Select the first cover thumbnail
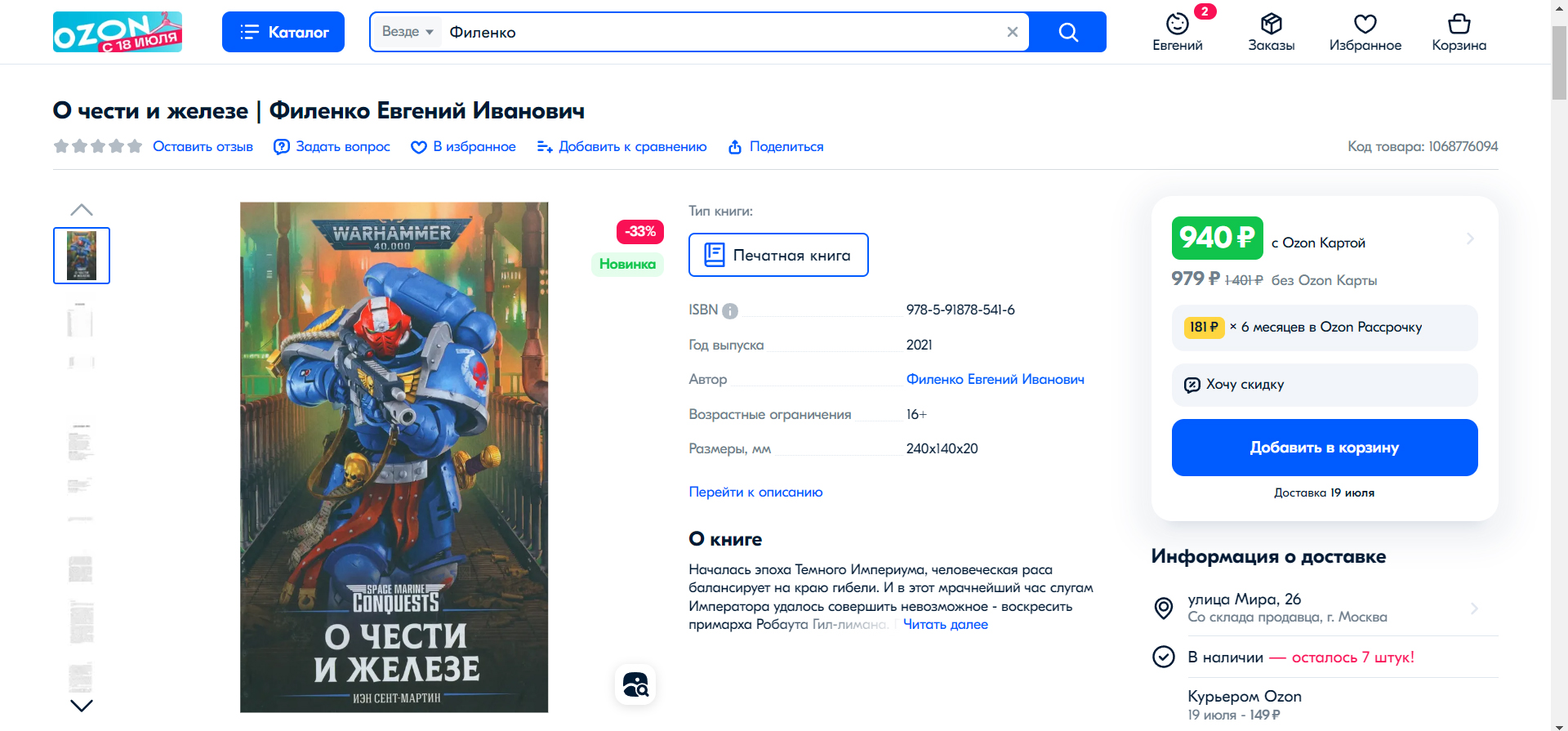Viewport: 1568px width, 731px height. (x=82, y=256)
